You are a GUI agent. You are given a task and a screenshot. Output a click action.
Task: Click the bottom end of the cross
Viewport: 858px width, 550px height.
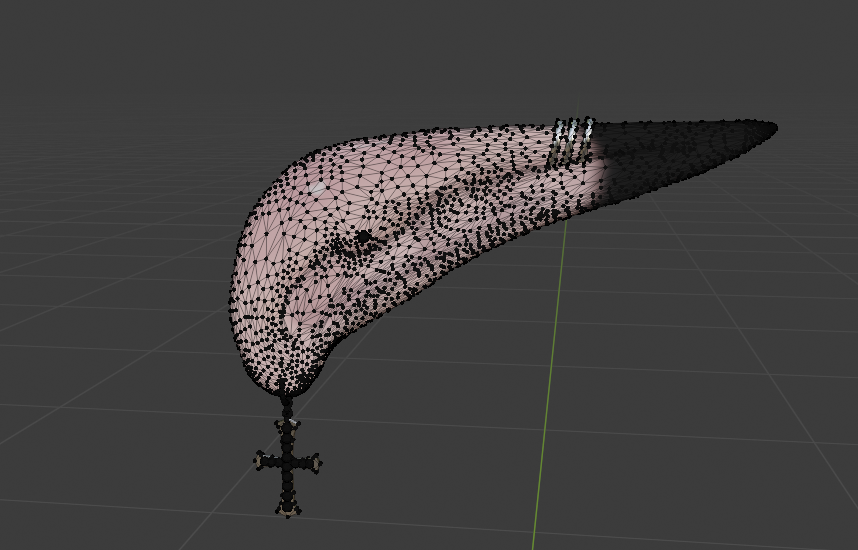click(288, 510)
